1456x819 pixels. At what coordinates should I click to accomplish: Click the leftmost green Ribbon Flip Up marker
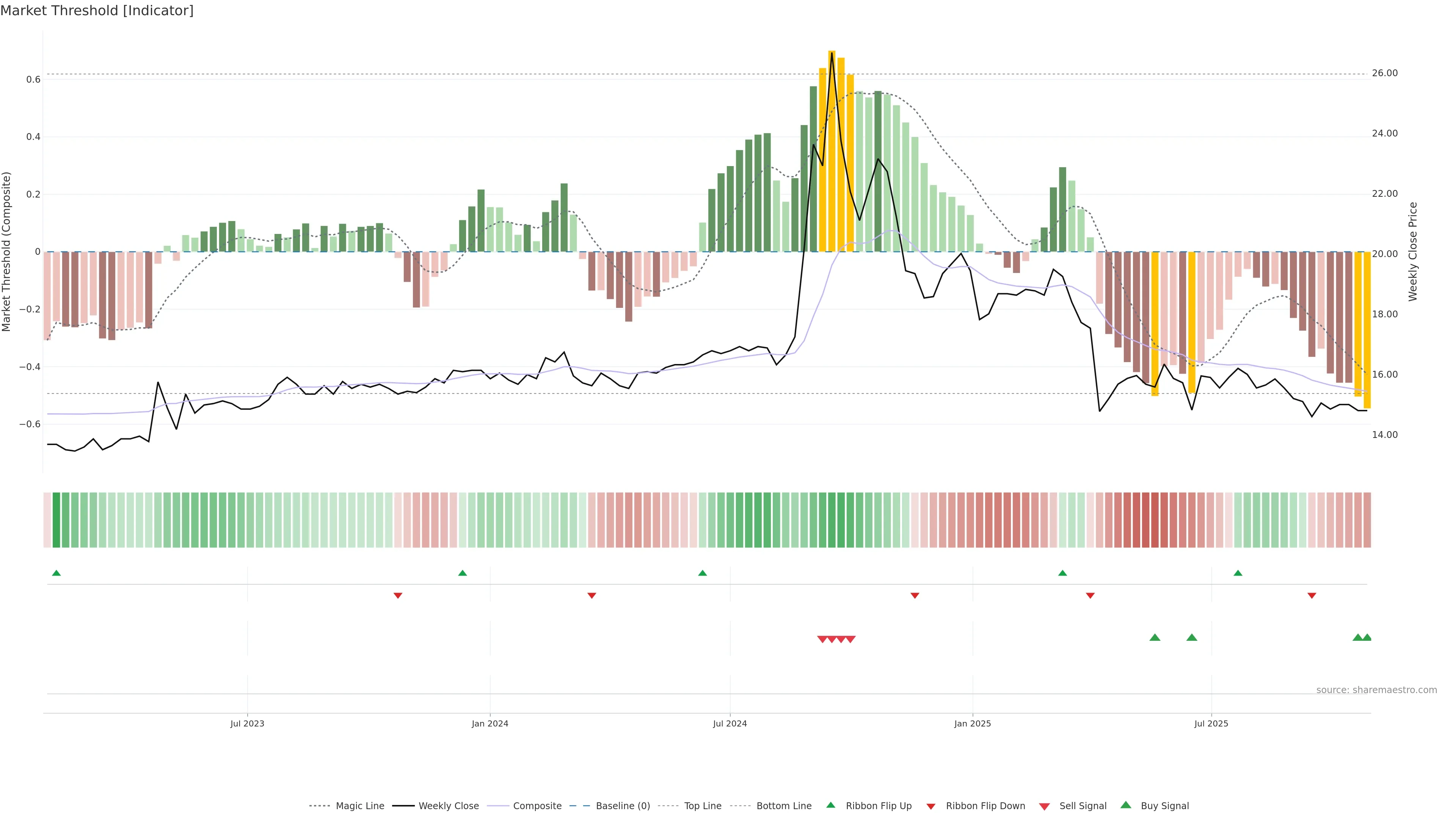(x=56, y=573)
